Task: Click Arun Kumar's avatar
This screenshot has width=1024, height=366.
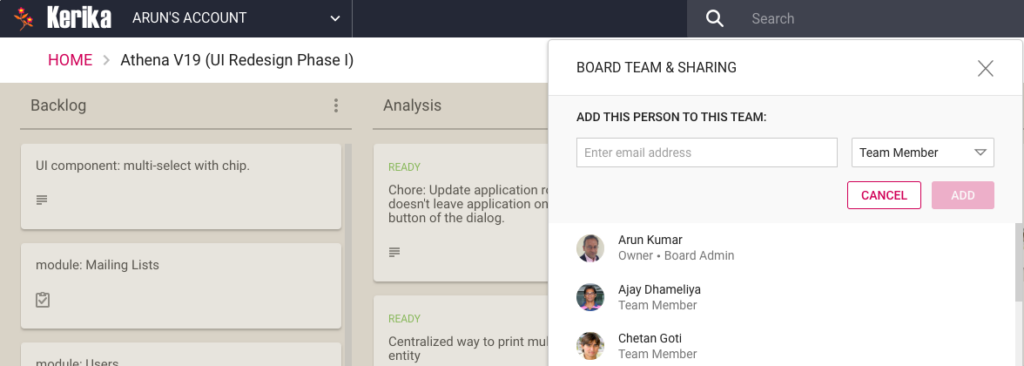Action: [590, 248]
